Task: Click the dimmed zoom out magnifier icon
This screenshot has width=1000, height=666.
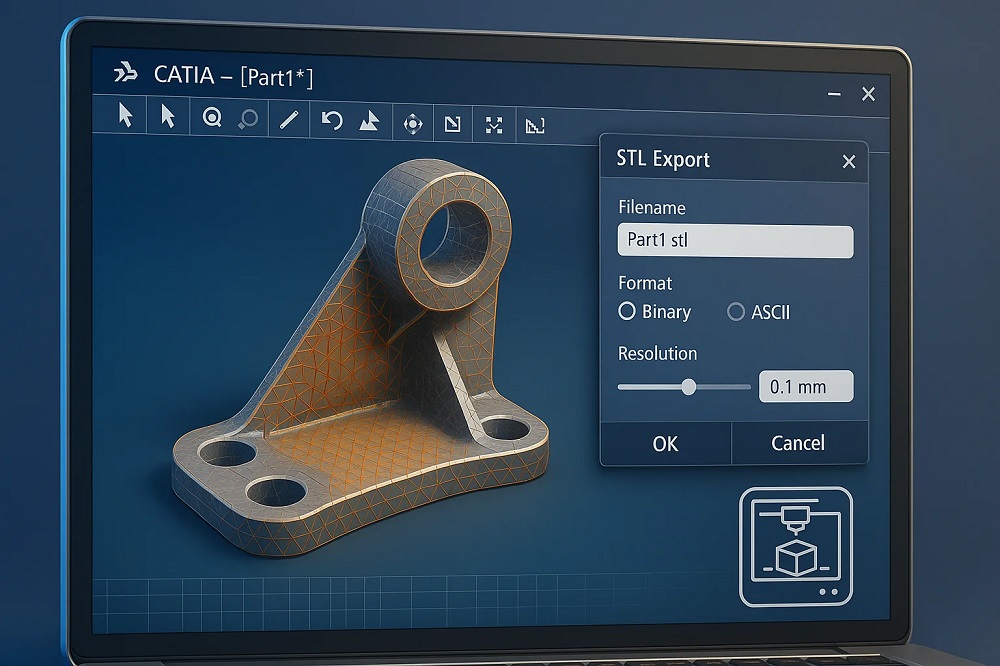Action: pos(248,119)
